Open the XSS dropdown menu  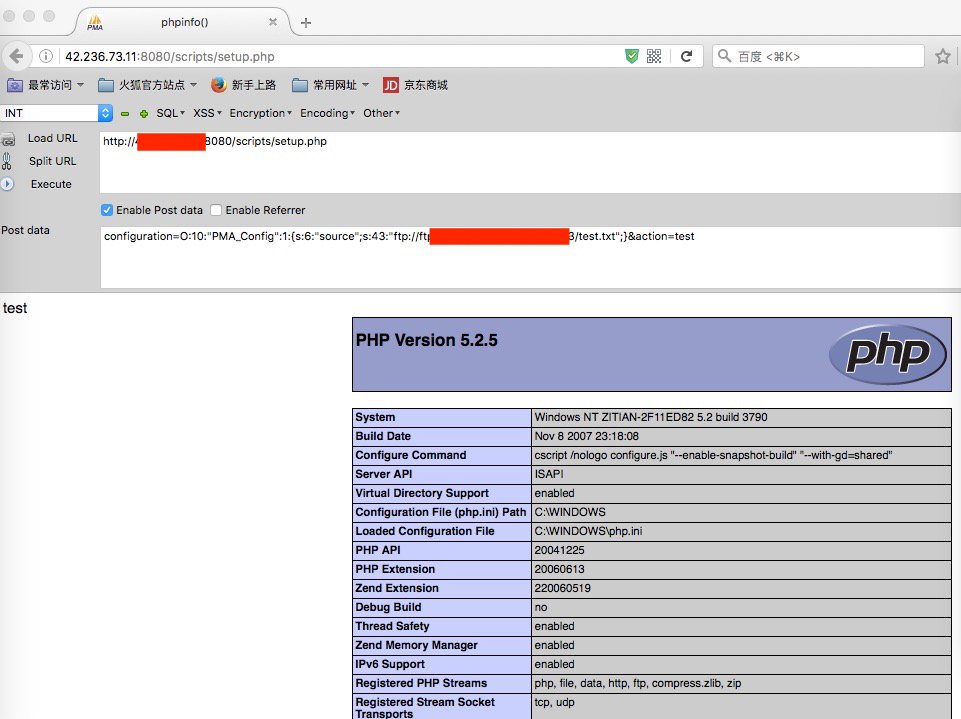[207, 113]
